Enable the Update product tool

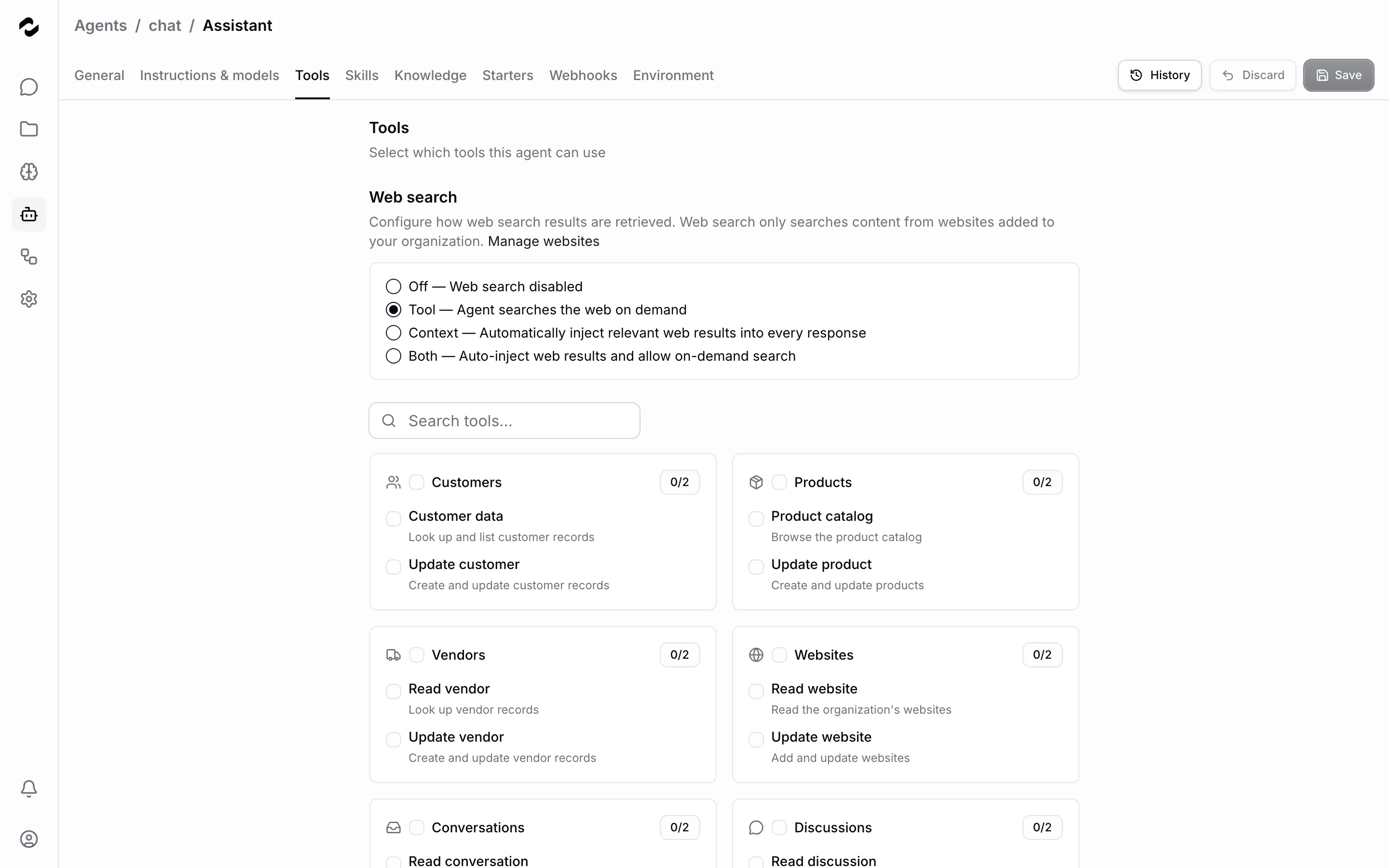(x=756, y=567)
